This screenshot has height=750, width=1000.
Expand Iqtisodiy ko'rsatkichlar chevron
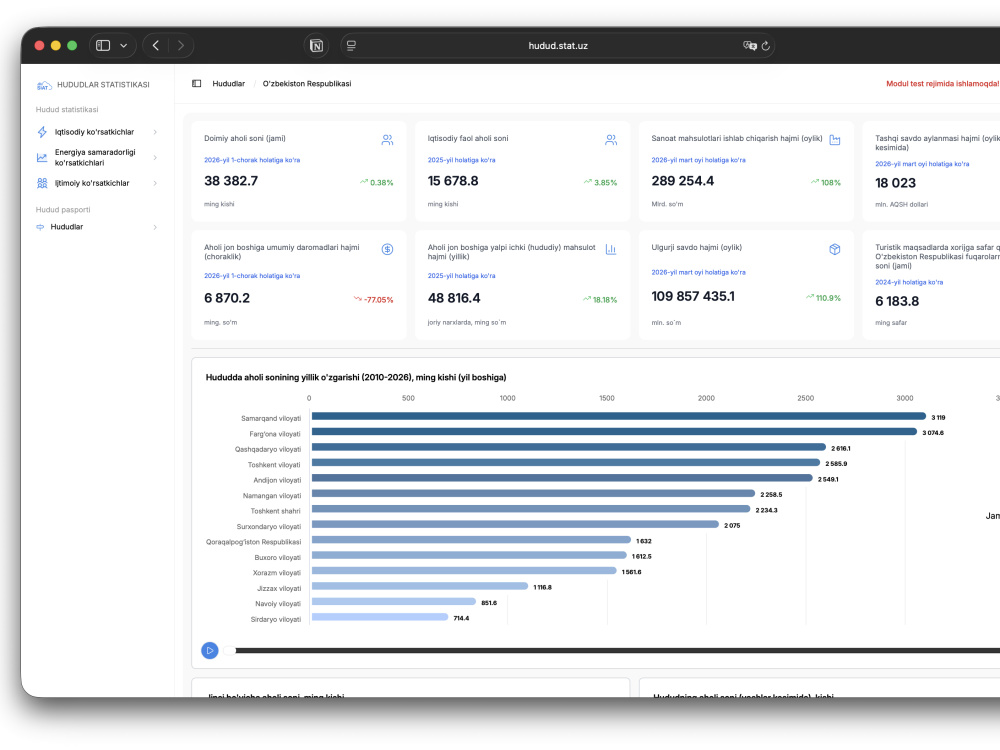(x=155, y=132)
